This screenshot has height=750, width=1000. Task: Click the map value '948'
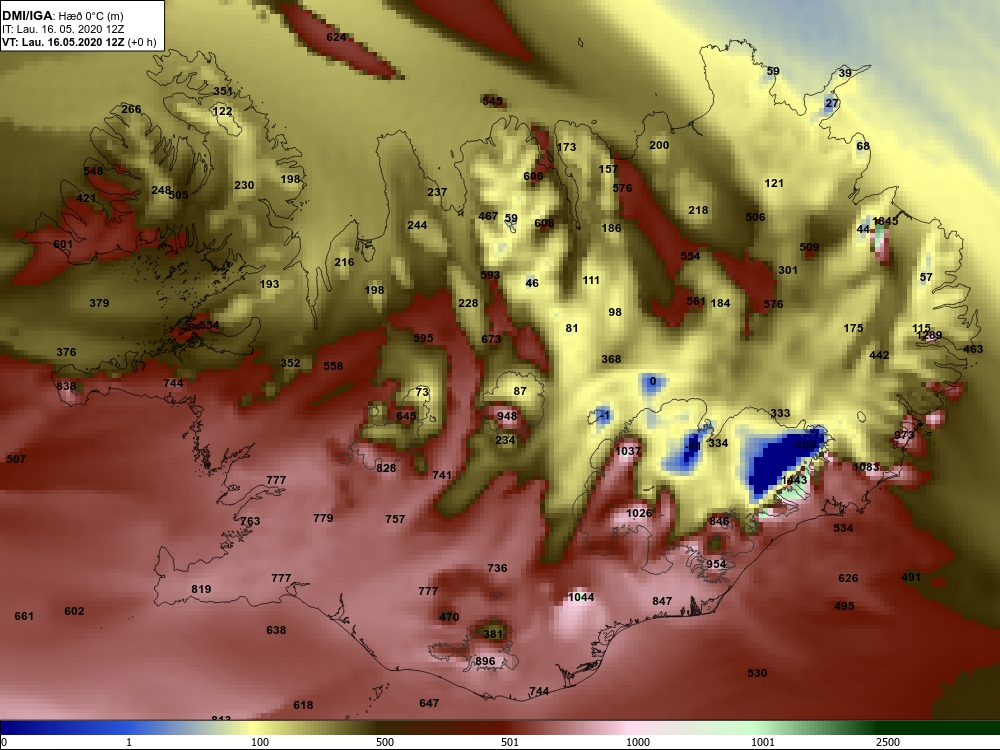pyautogui.click(x=507, y=416)
